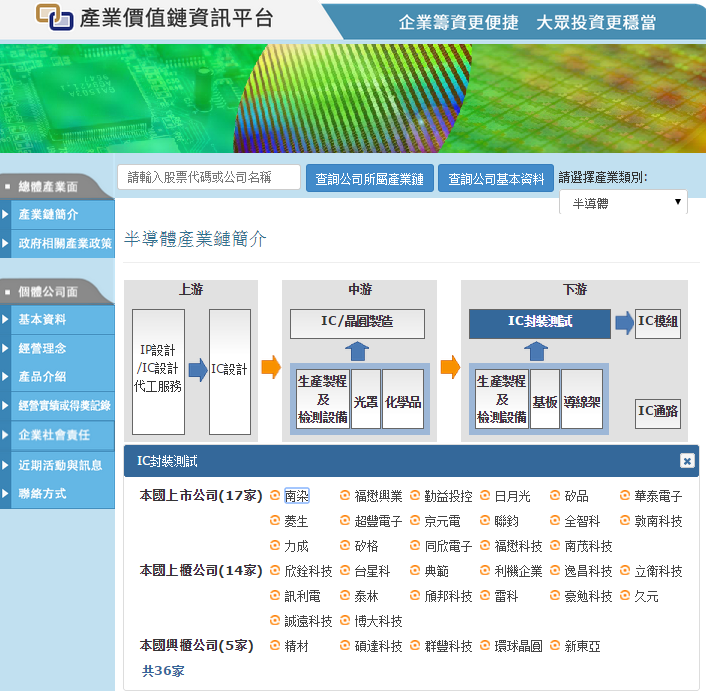
Task: Open company link 南茂科技
Action: tap(588, 546)
